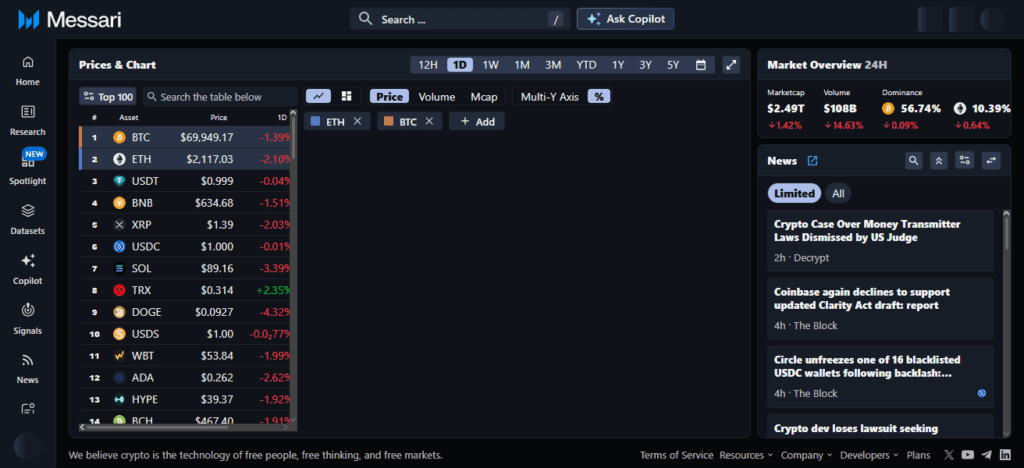Select the 1M timeframe
Screen dimensions: 1024x468
[522, 65]
